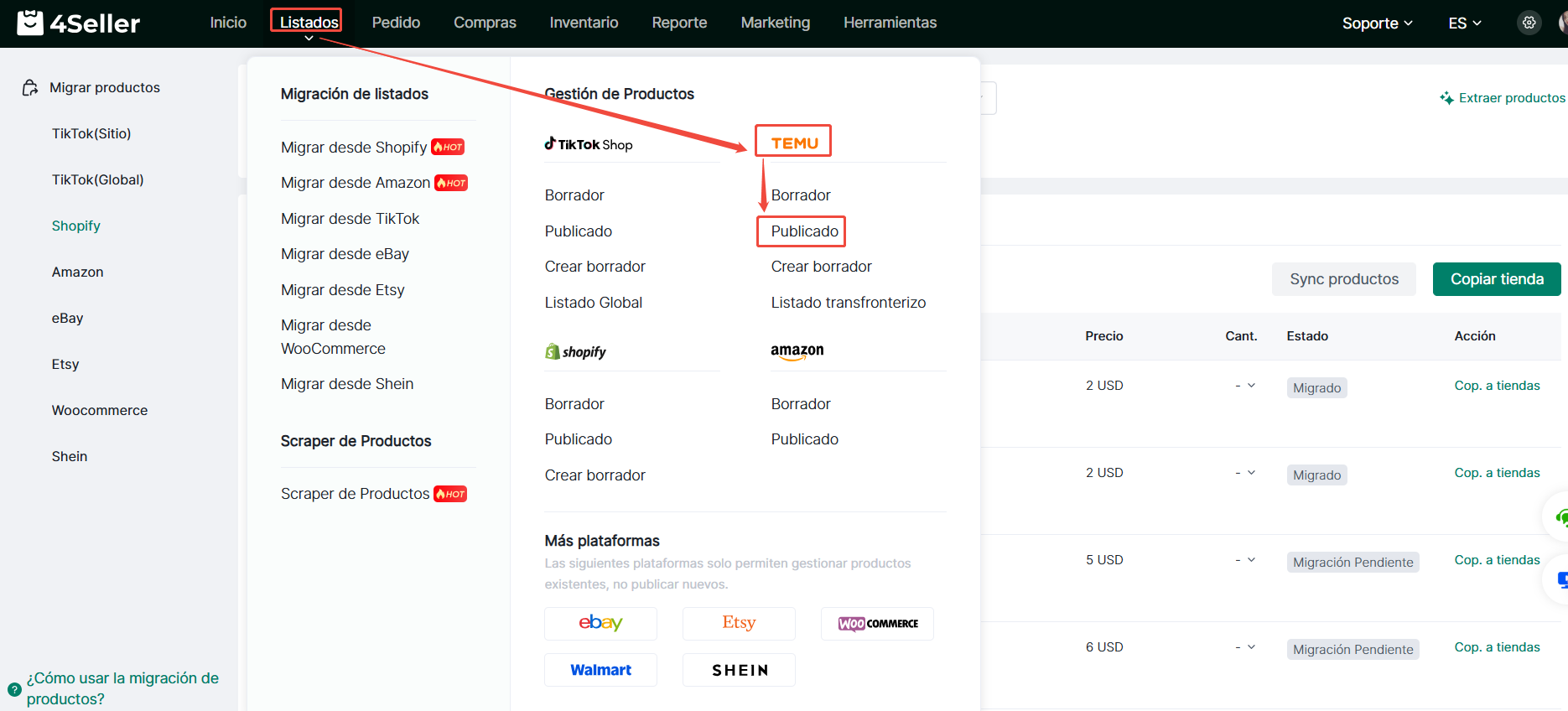1568x711 pixels.
Task: Click the sparkle icon beside Extraer productos
Action: pos(1446,98)
